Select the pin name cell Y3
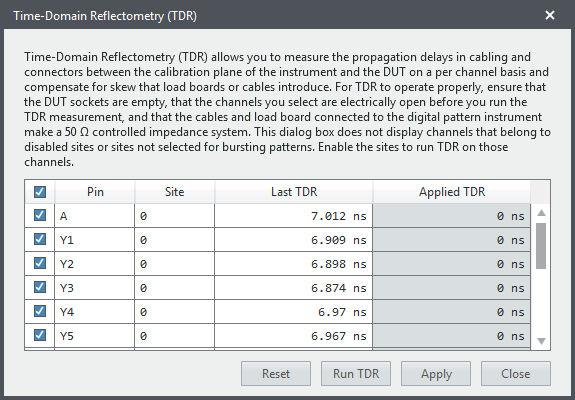 pyautogui.click(x=95, y=288)
